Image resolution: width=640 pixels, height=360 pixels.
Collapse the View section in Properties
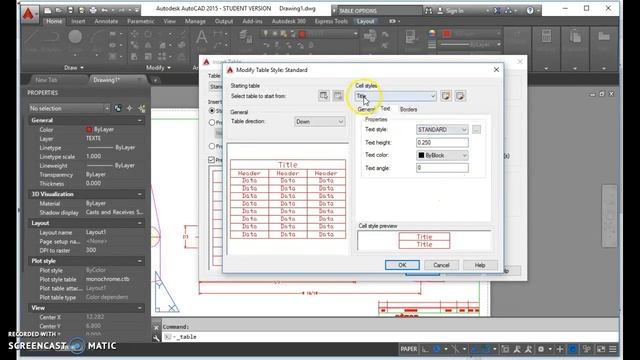click(x=140, y=308)
